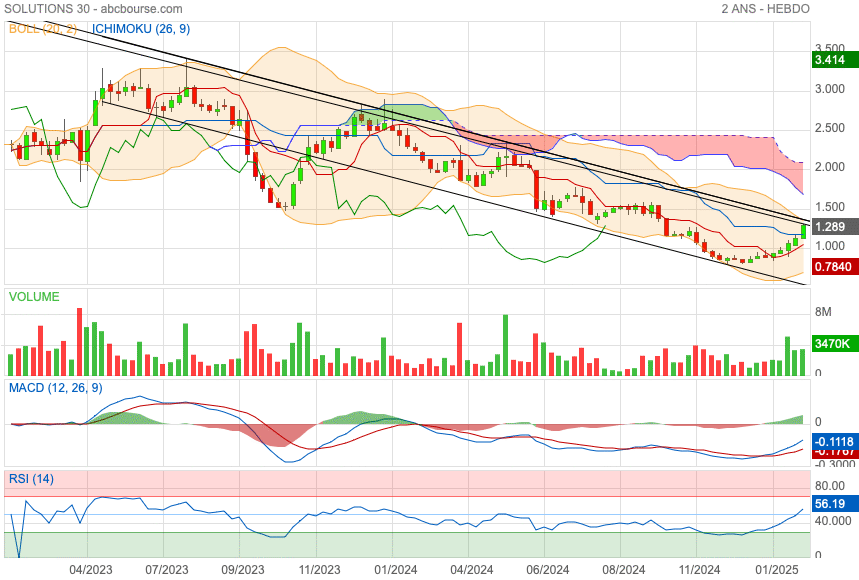Screen dimensions: 859x580
Task: Click the 2 ANS - HEBDO period label
Action: [765, 9]
